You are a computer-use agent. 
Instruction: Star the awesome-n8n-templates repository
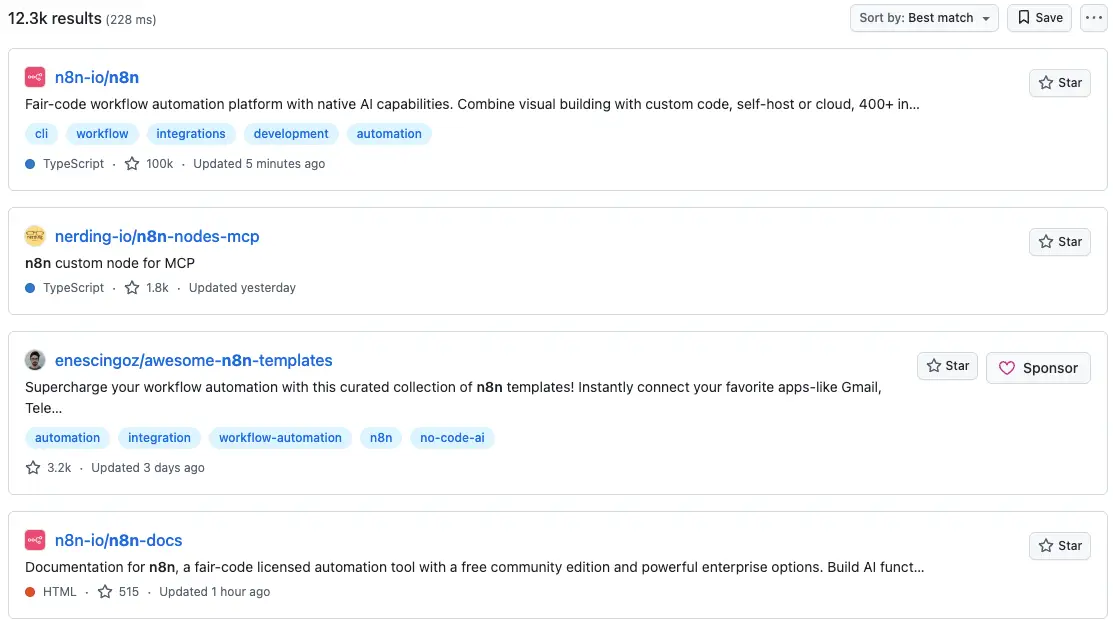947,366
